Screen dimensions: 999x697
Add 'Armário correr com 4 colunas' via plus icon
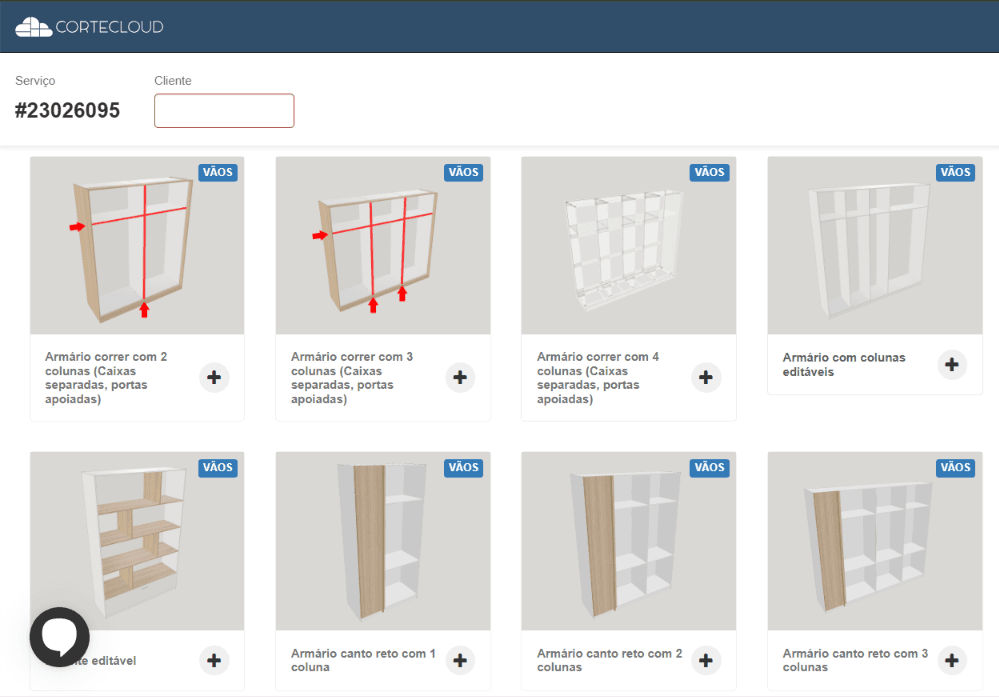tap(706, 377)
